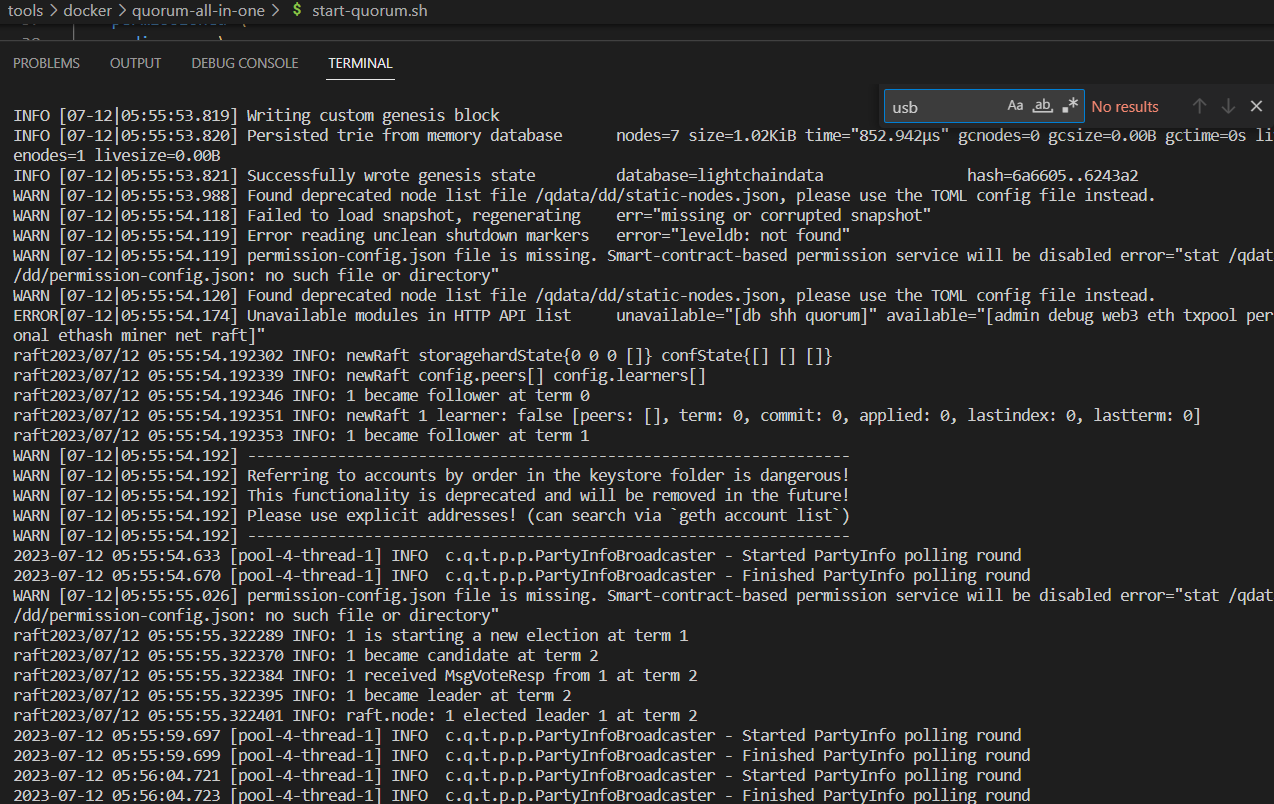Switch to the PROBLEMS tab
The height and width of the screenshot is (804, 1274).
[46, 62]
